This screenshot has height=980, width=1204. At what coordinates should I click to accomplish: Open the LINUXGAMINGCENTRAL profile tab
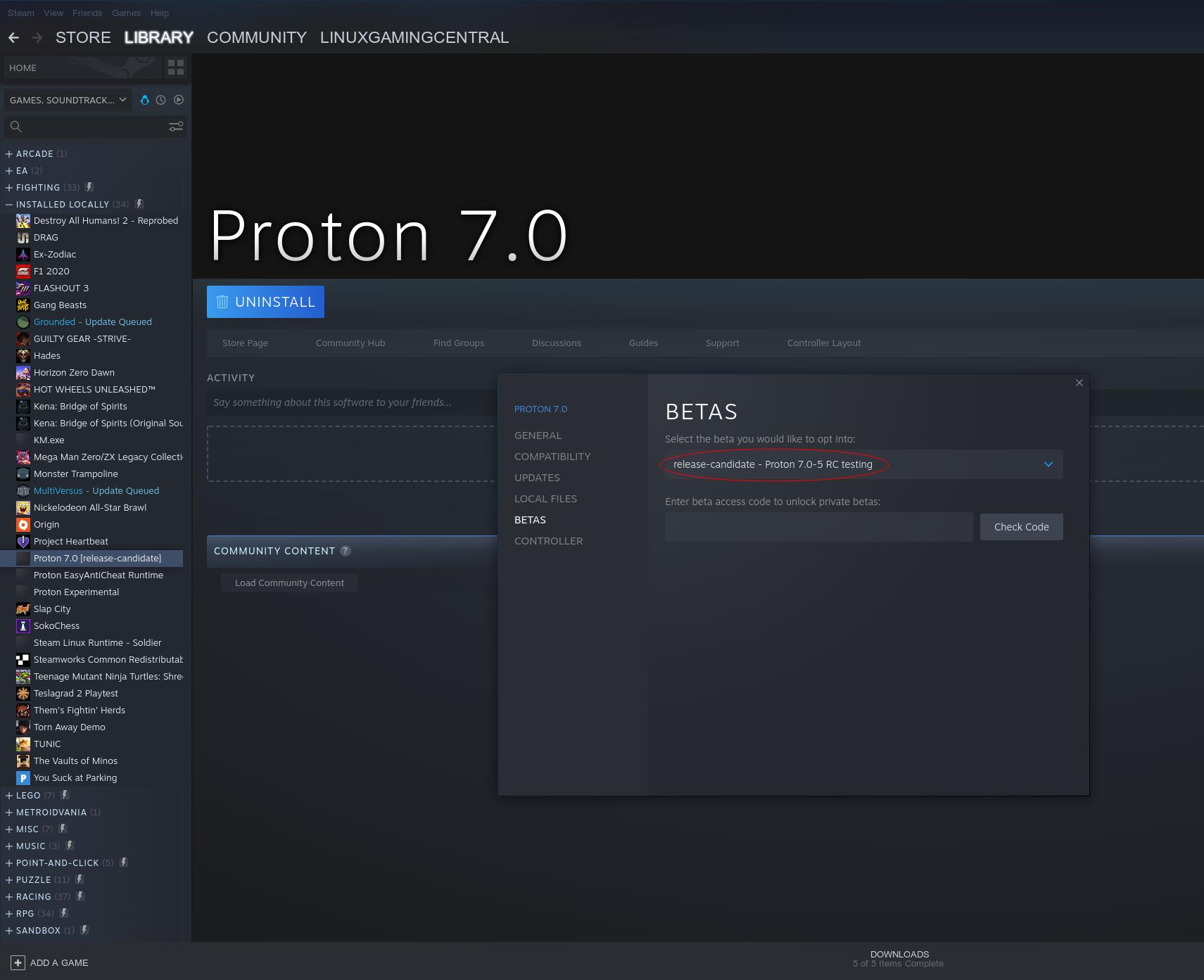pos(414,37)
